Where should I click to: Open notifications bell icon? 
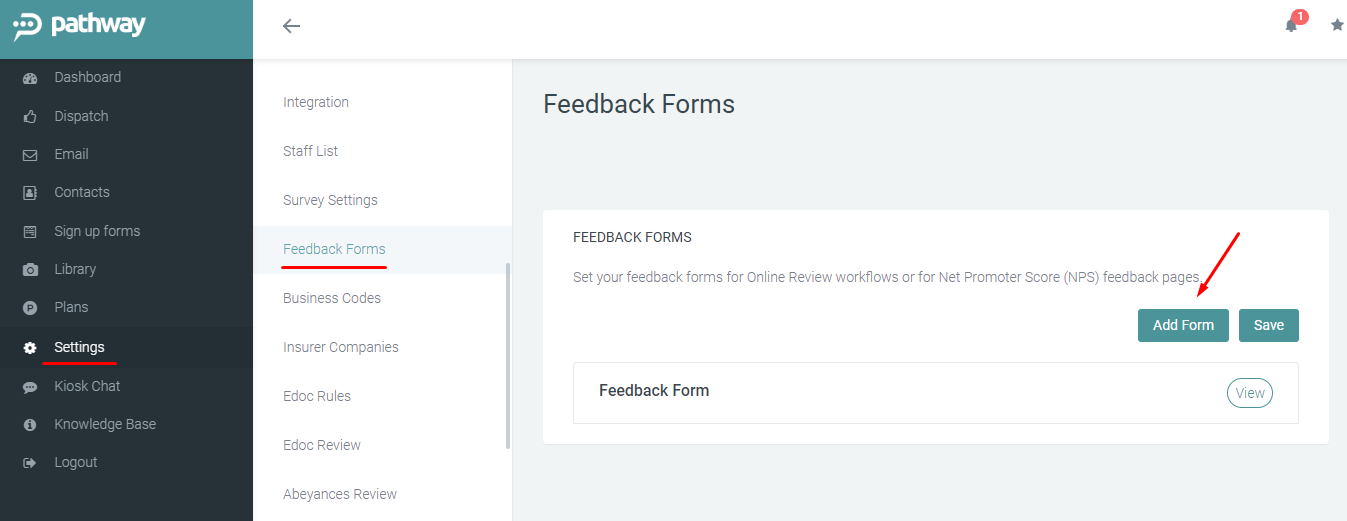1291,26
